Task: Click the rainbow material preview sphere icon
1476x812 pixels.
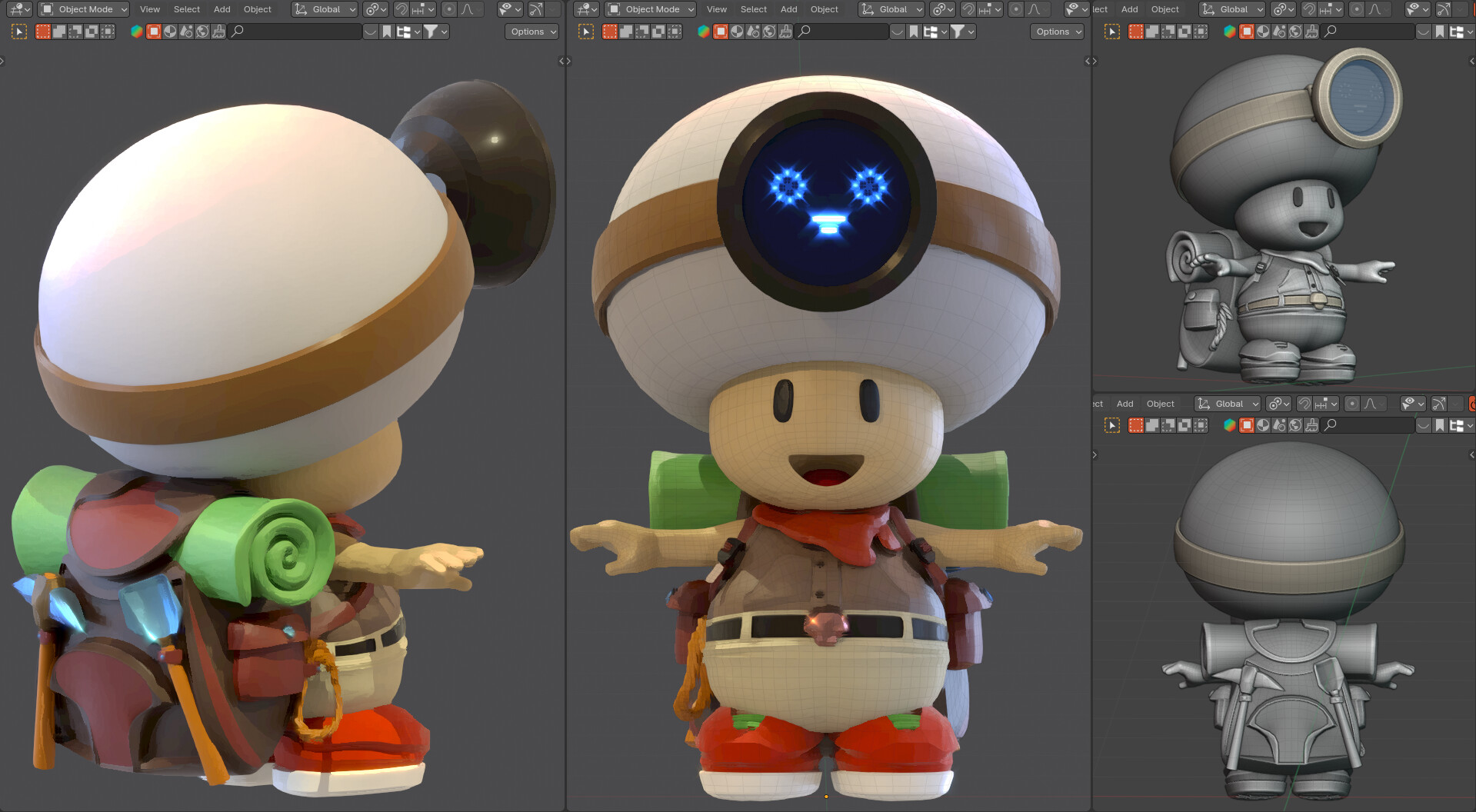Action: (x=137, y=32)
